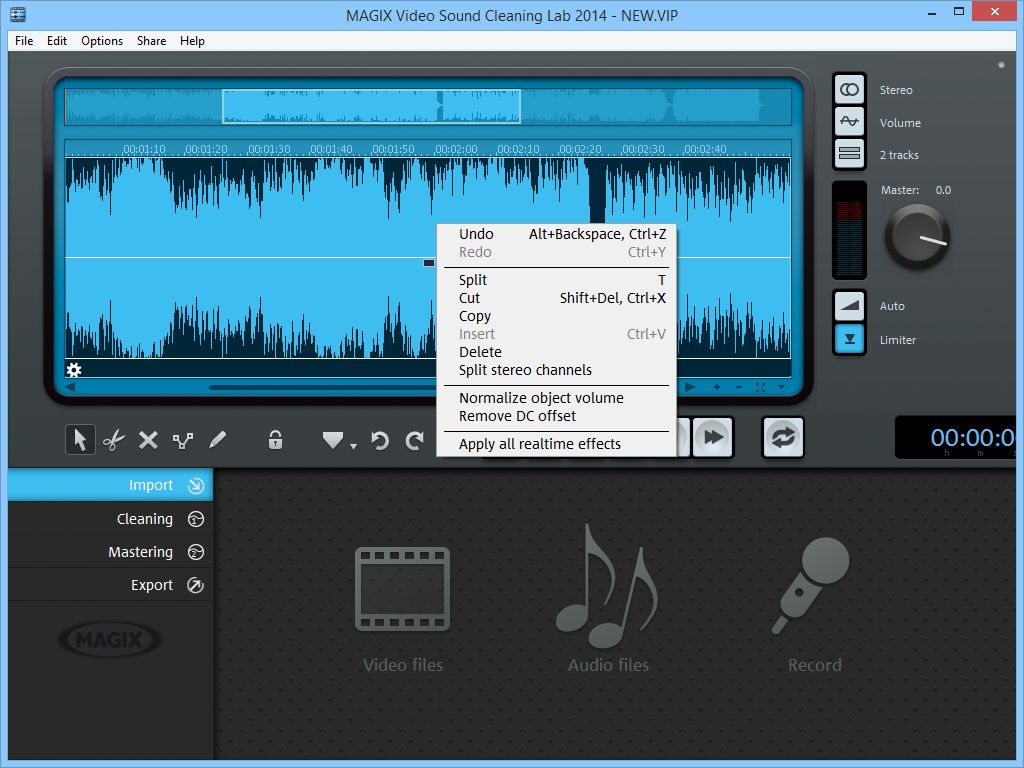
Task: Open the Options menu
Action: [102, 41]
